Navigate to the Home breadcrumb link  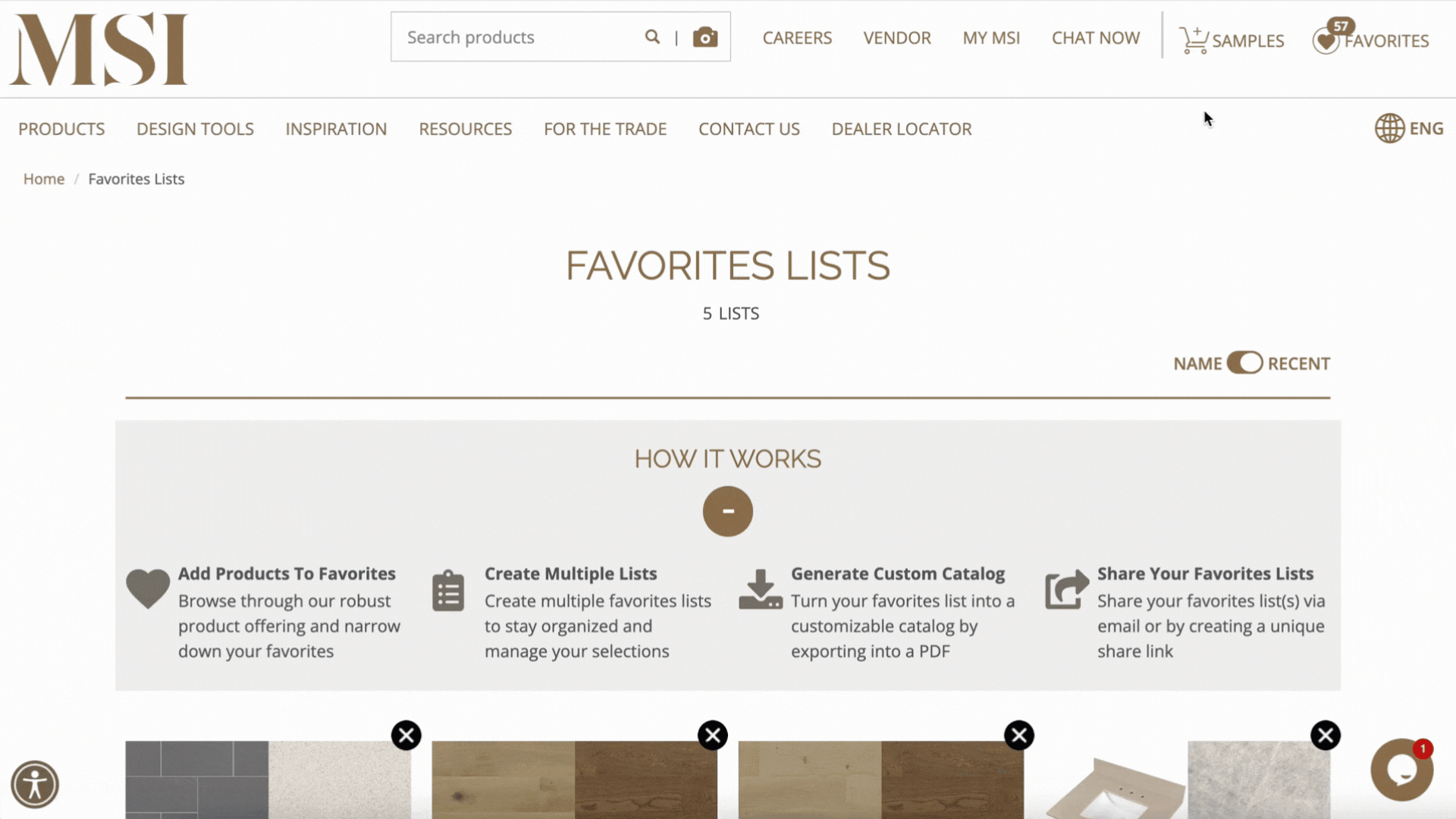[43, 179]
